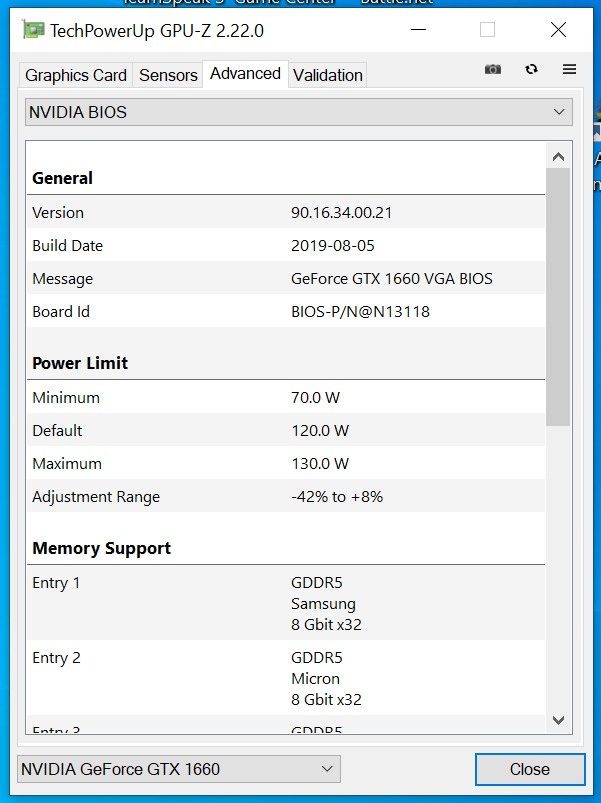Open the NVIDIA GeForce GTX 1660 device dropdown
This screenshot has height=803, width=601.
(179, 769)
